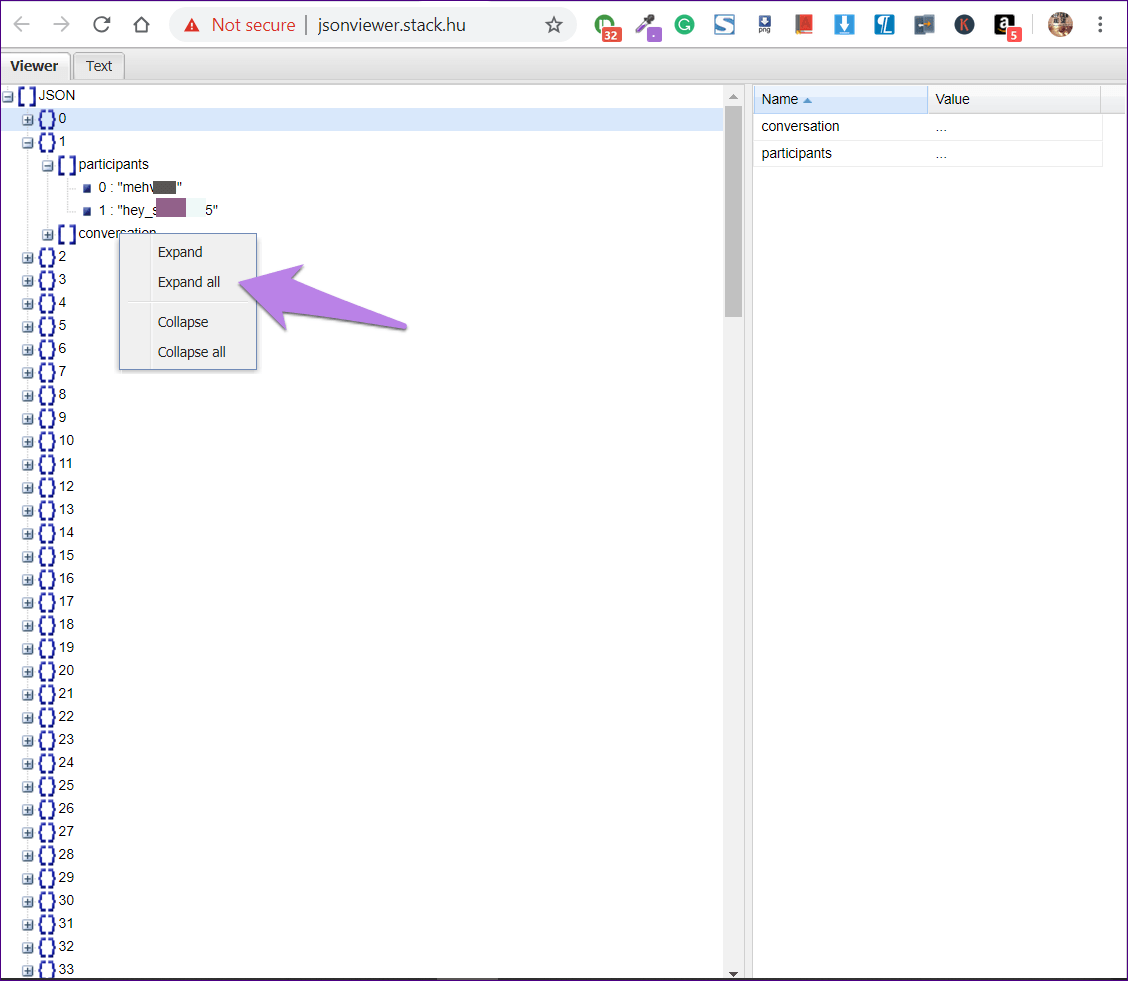Go to browser home page icon

click(x=141, y=25)
